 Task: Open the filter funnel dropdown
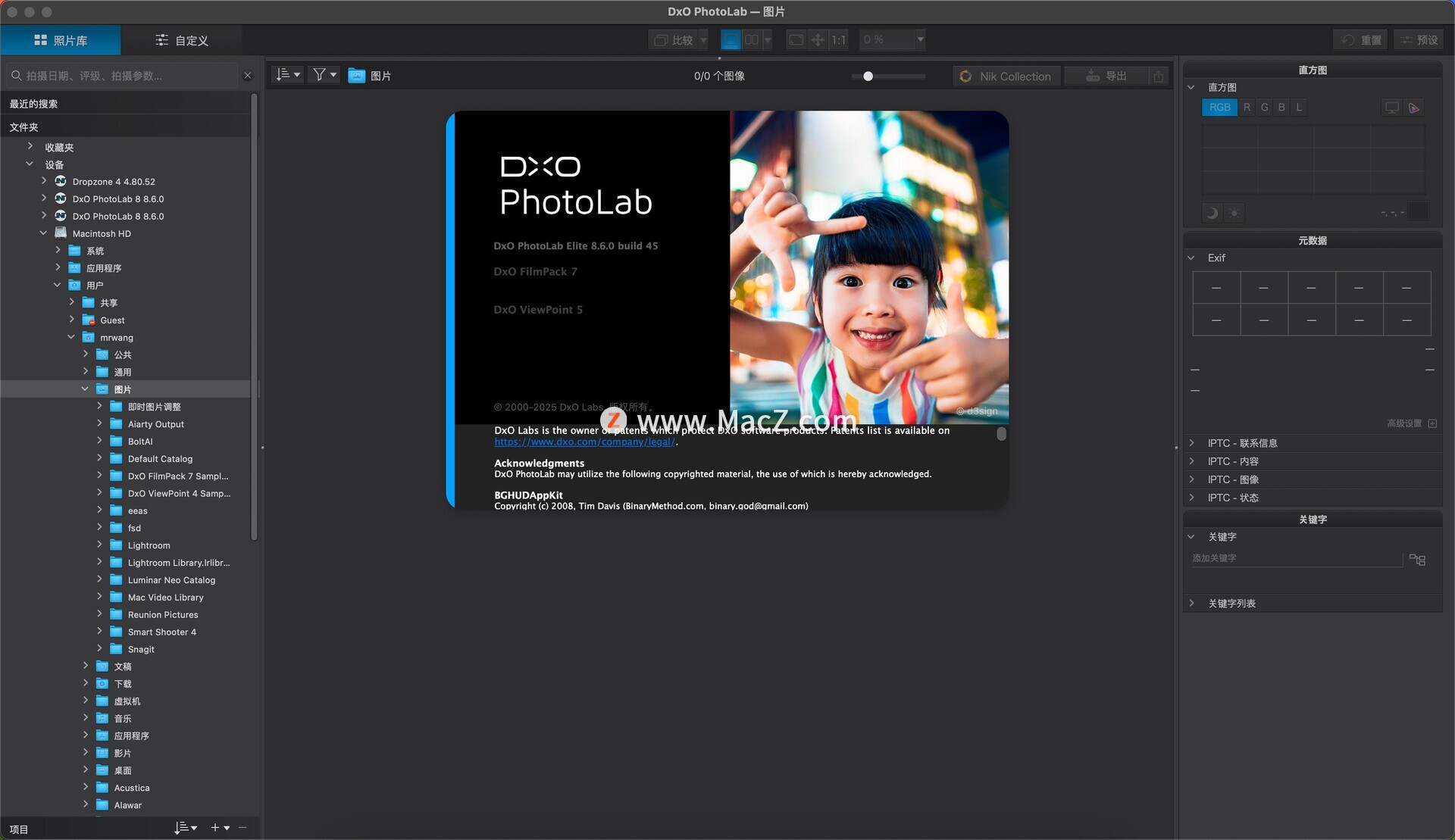click(x=324, y=74)
